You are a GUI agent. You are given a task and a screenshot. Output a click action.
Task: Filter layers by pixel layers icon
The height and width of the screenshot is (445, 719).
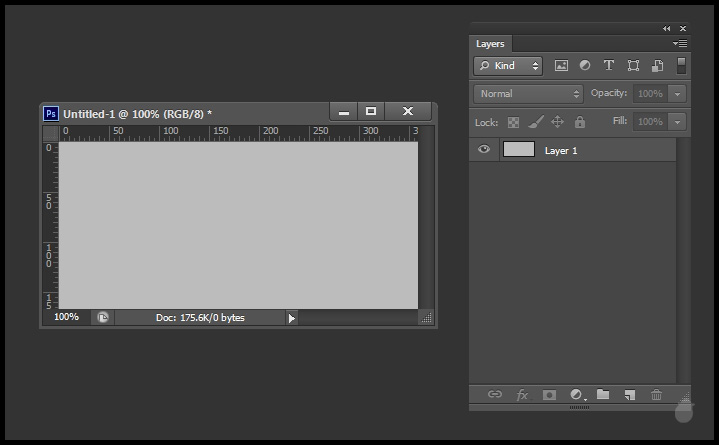coord(561,66)
